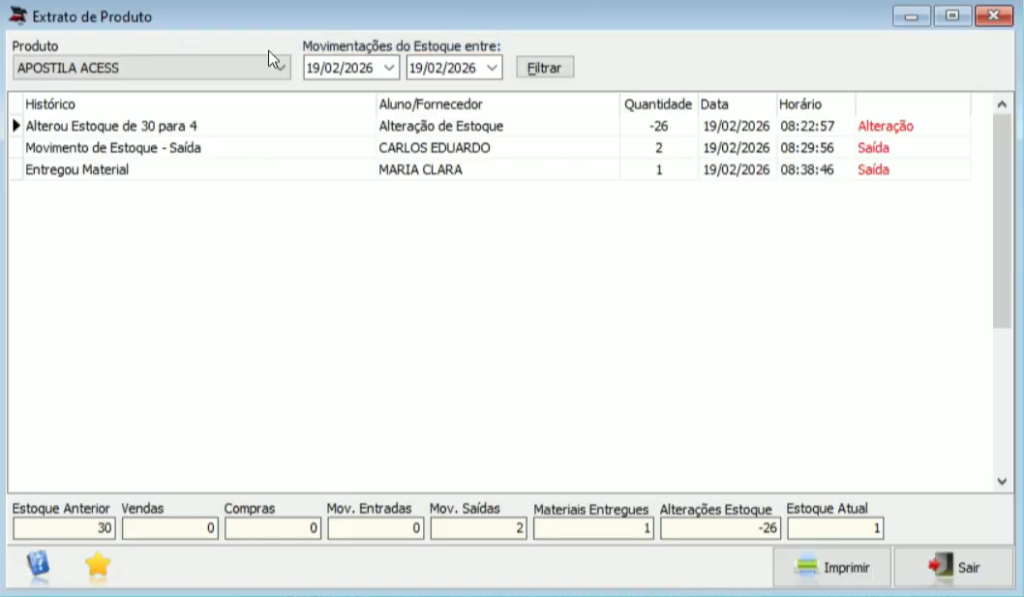The width and height of the screenshot is (1024, 597).
Task: Sort by the Aluno/Fornecedor column header
Action: [x=498, y=104]
